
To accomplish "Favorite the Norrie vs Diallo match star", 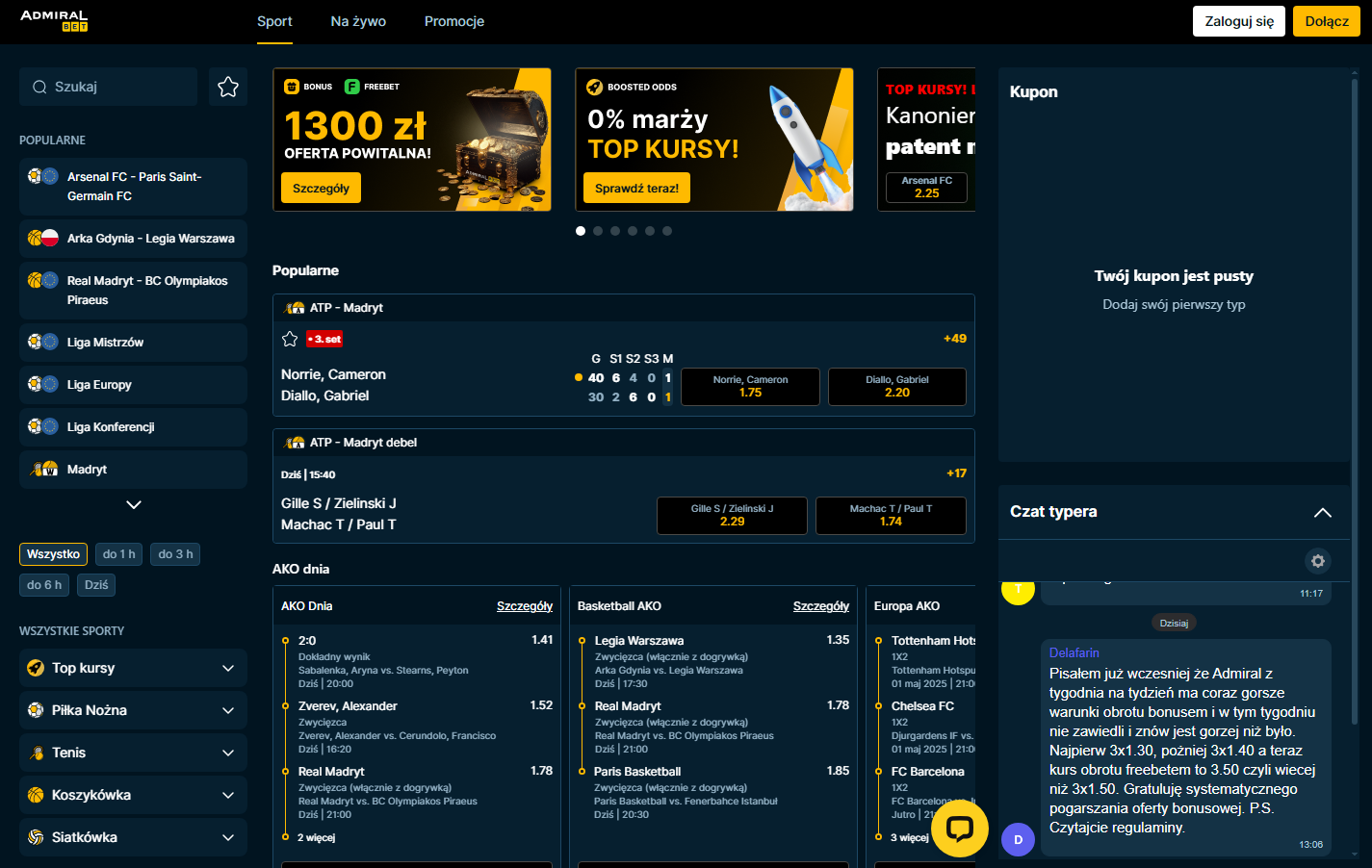I will click(x=290, y=339).
